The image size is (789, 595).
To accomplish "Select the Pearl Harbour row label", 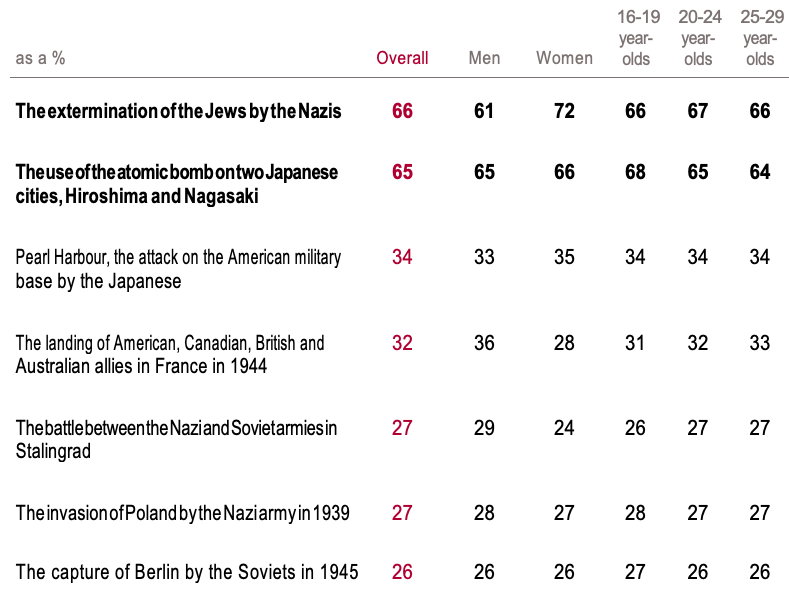I will point(178,269).
